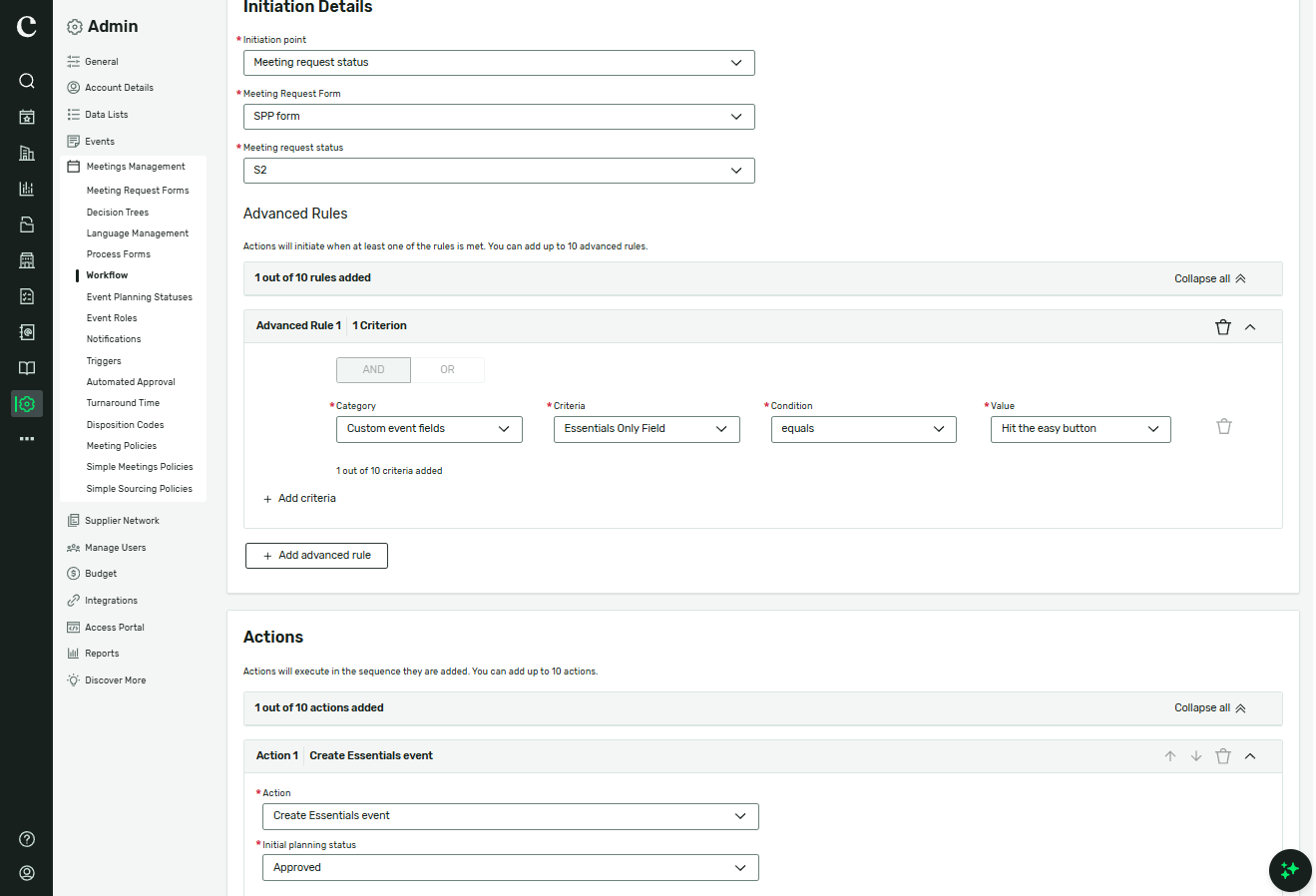Open the building icon in left rail

tap(27, 153)
